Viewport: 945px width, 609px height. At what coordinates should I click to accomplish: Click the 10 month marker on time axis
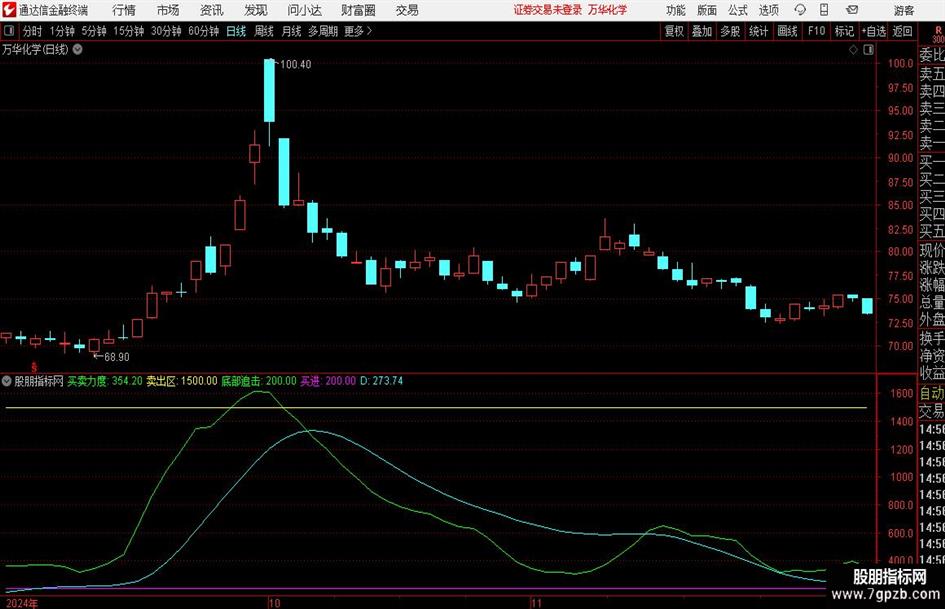pos(274,603)
